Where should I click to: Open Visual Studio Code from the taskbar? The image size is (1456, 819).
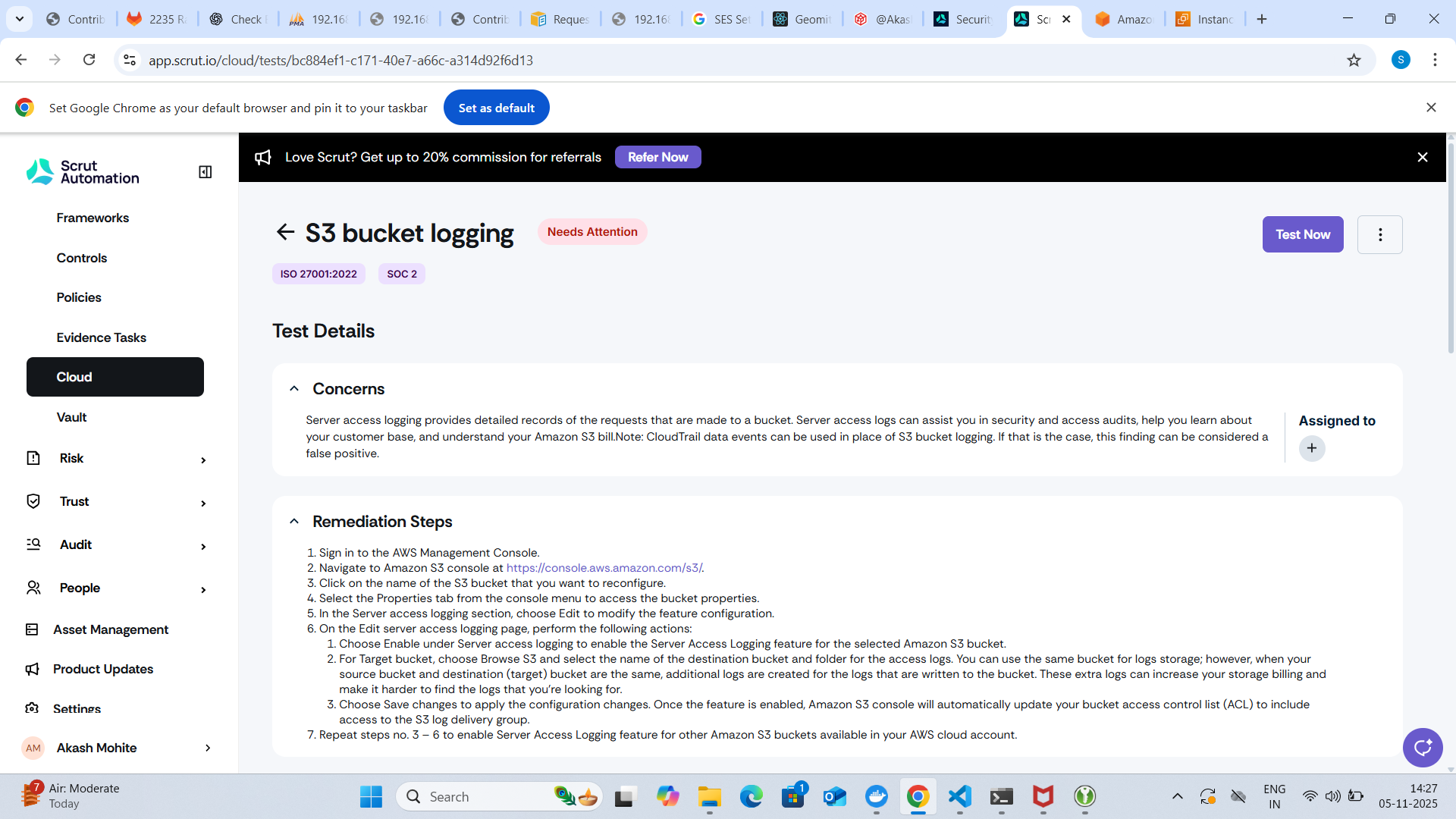point(959,796)
